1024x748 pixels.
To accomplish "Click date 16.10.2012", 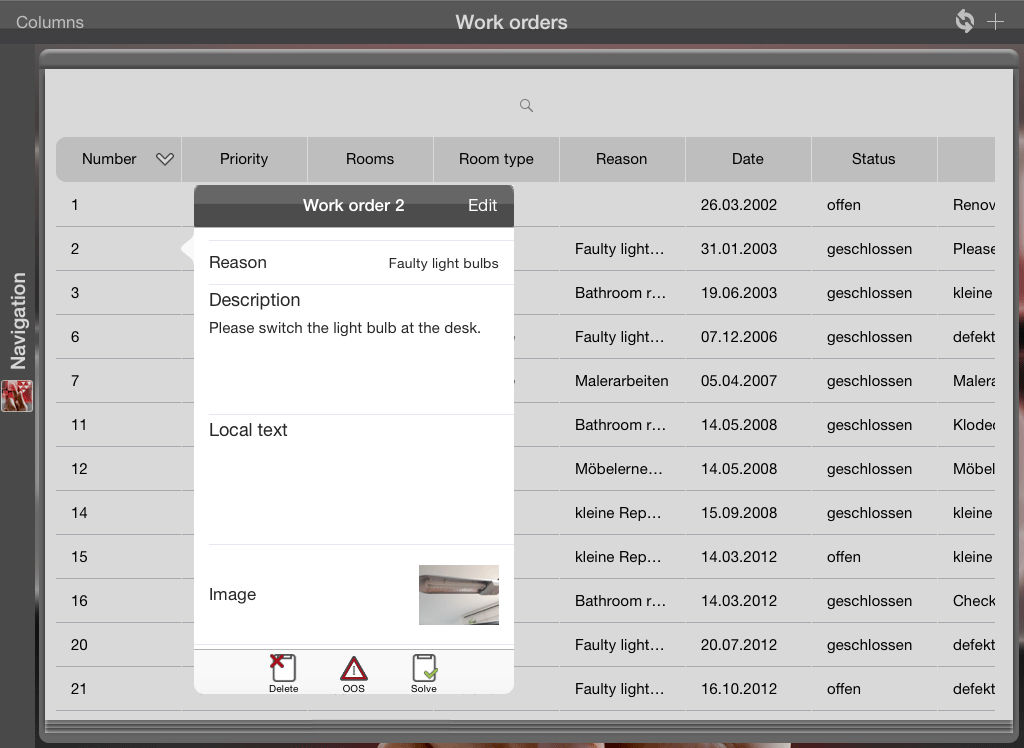I will click(x=739, y=689).
